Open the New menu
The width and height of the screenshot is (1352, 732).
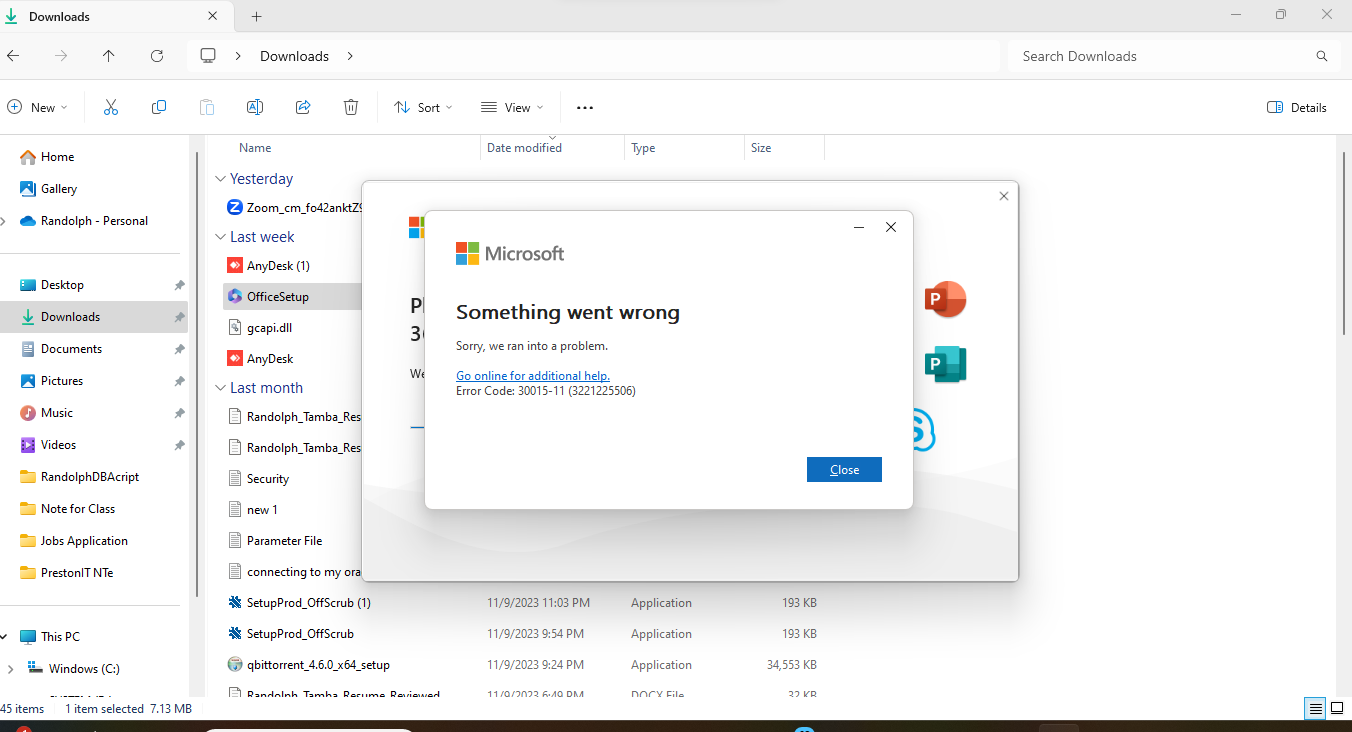click(38, 107)
